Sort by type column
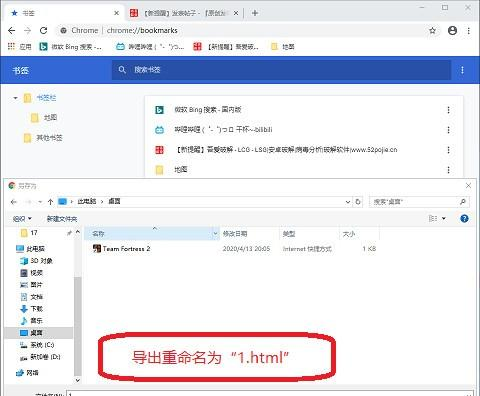This screenshot has height=396, width=480. point(309,234)
